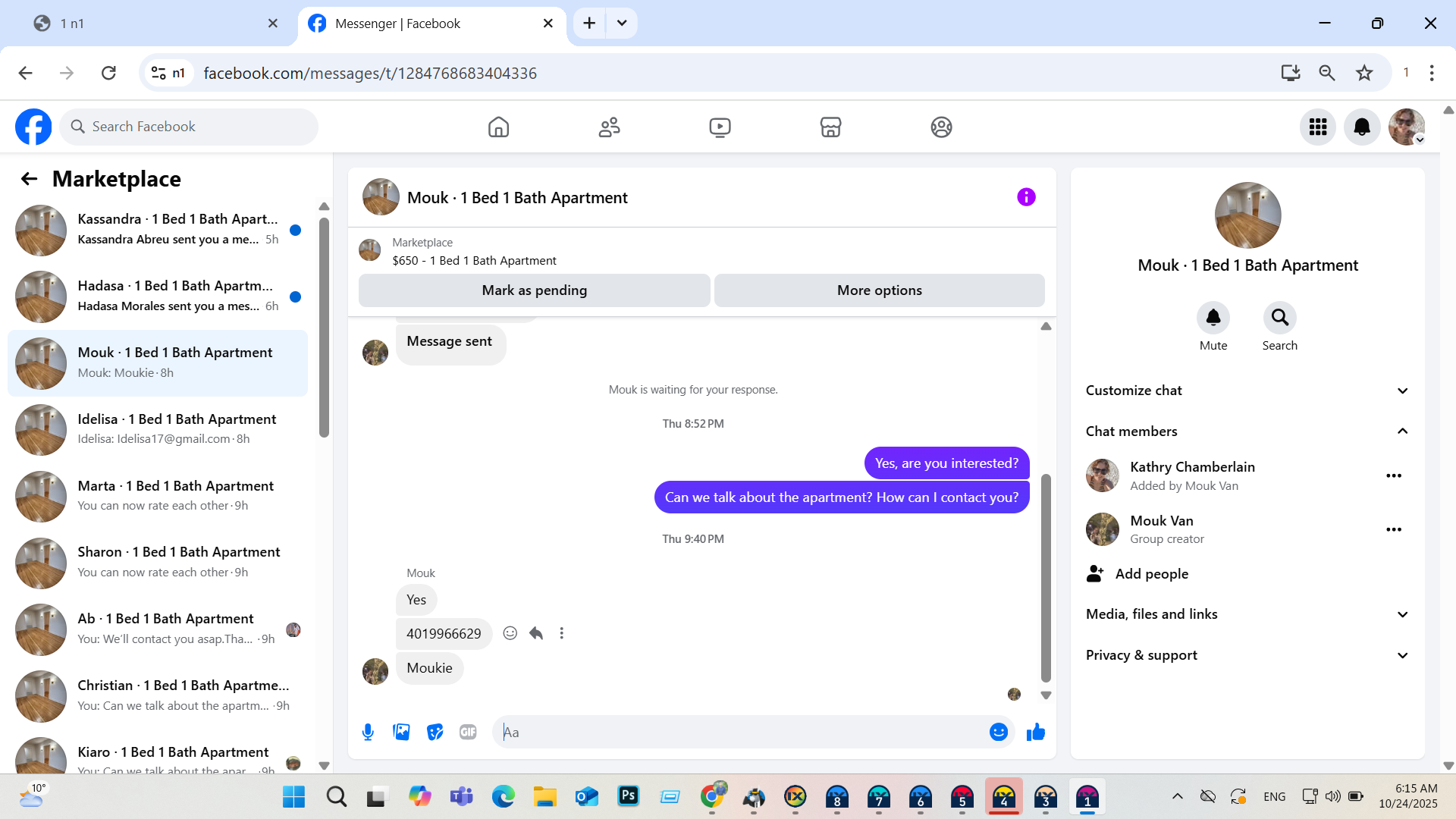Viewport: 1456px width, 819px height.
Task: Show hidden system tray icons
Action: coord(1177,796)
